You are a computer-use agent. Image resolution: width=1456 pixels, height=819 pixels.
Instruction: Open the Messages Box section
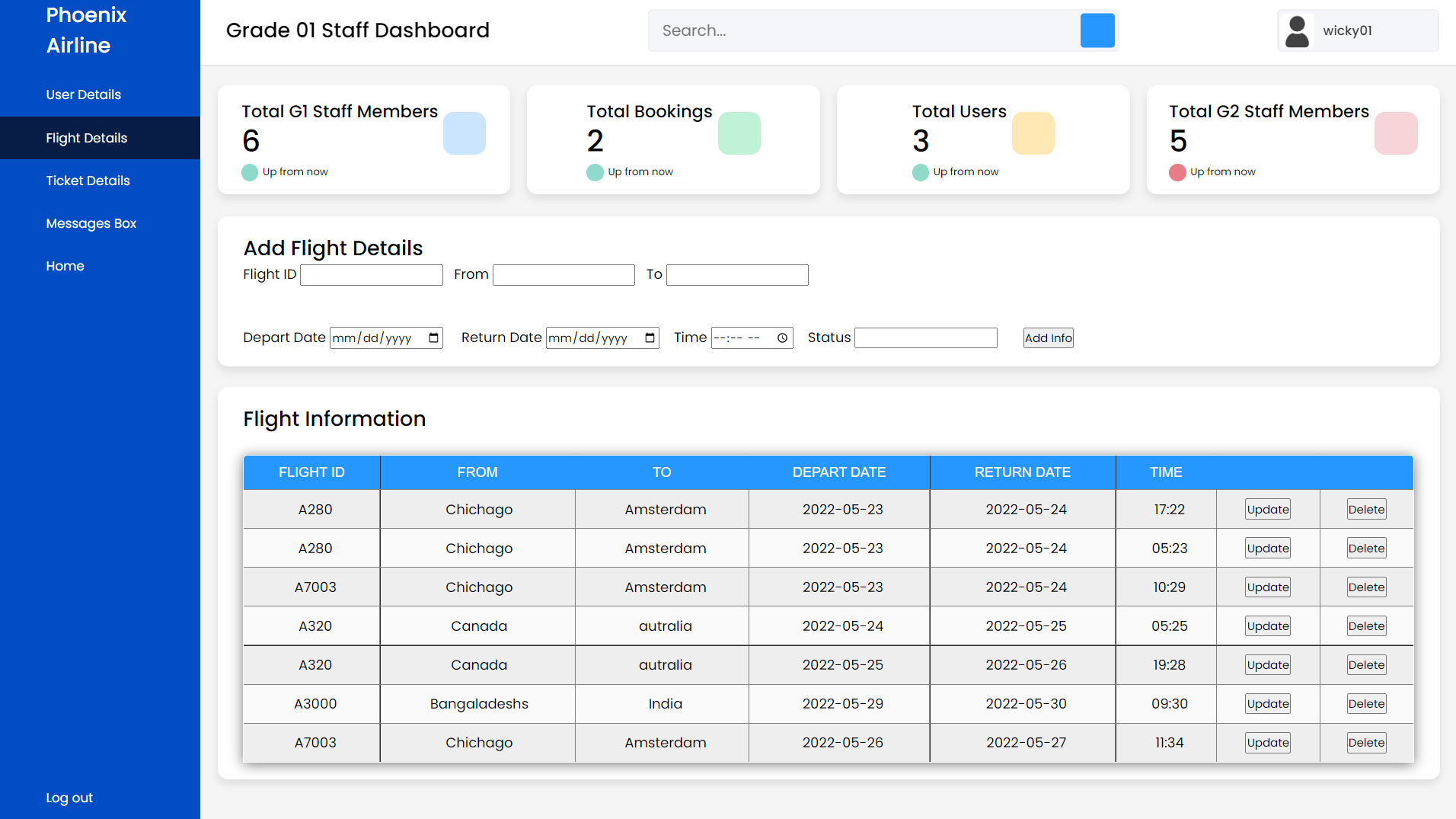pos(91,223)
